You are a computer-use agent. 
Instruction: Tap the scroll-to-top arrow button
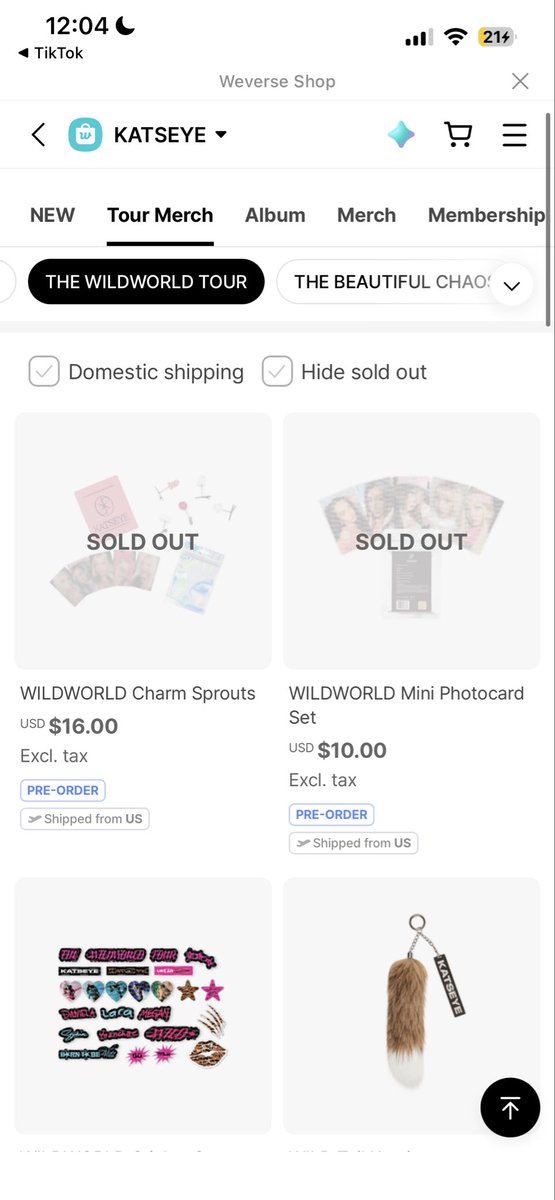(510, 1107)
